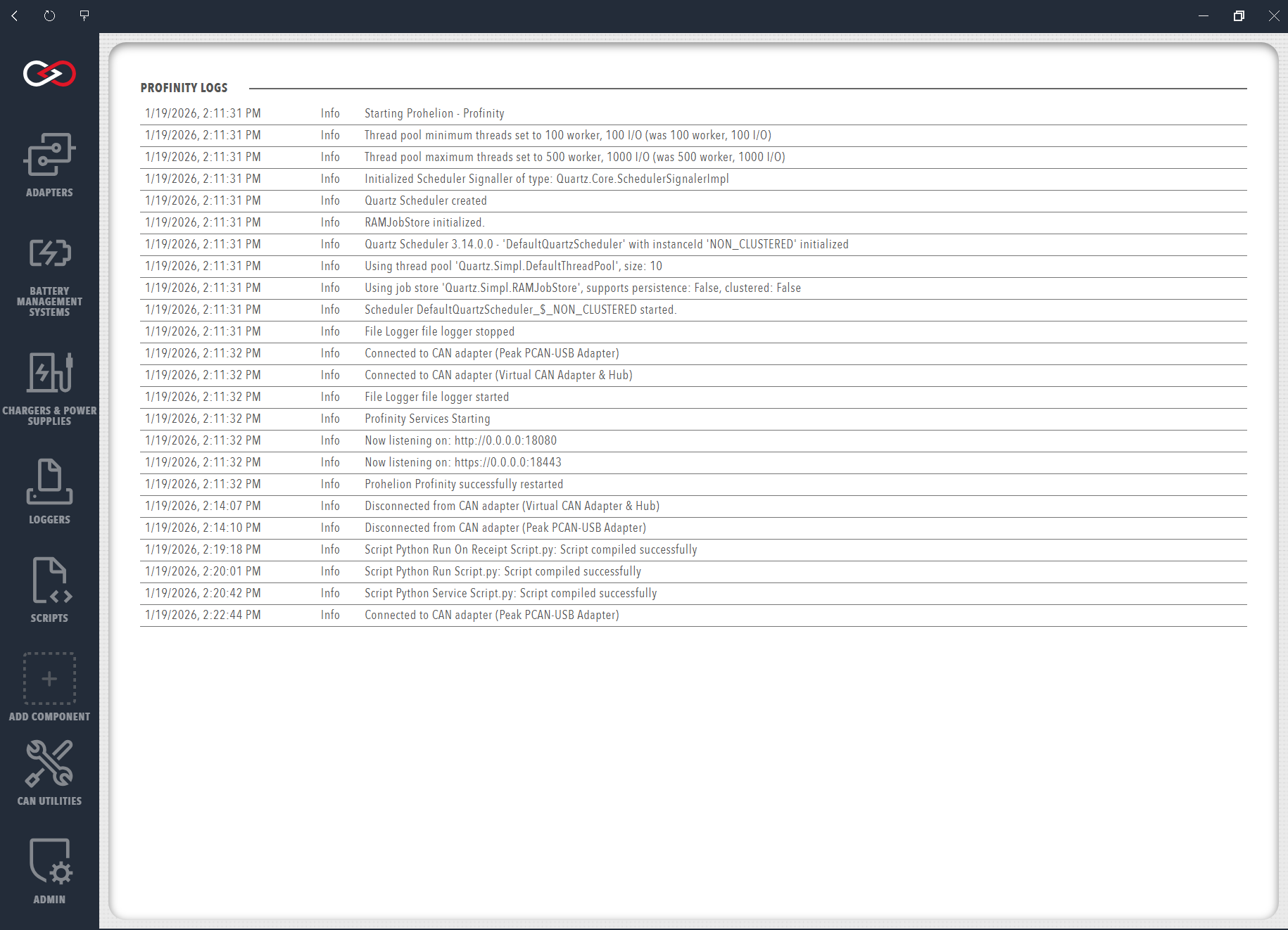Open the Adapters section icon

pyautogui.click(x=49, y=155)
